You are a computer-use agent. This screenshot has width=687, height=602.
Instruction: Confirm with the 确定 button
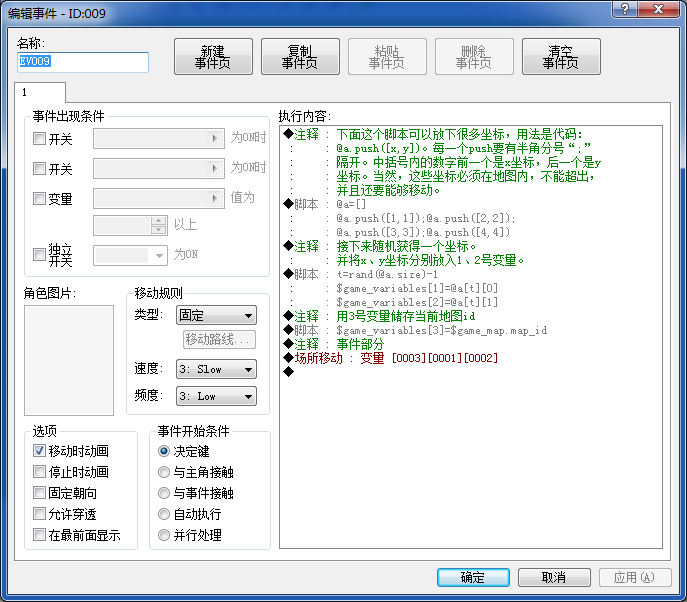(x=473, y=577)
